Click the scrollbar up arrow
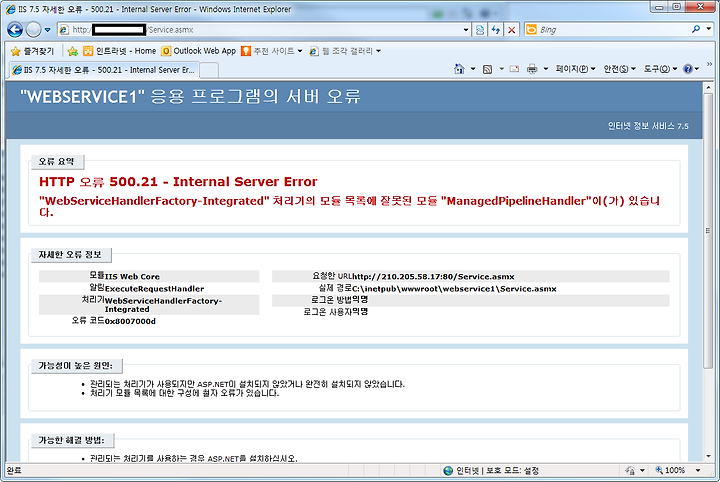The width and height of the screenshot is (720, 482). pyautogui.click(x=709, y=87)
